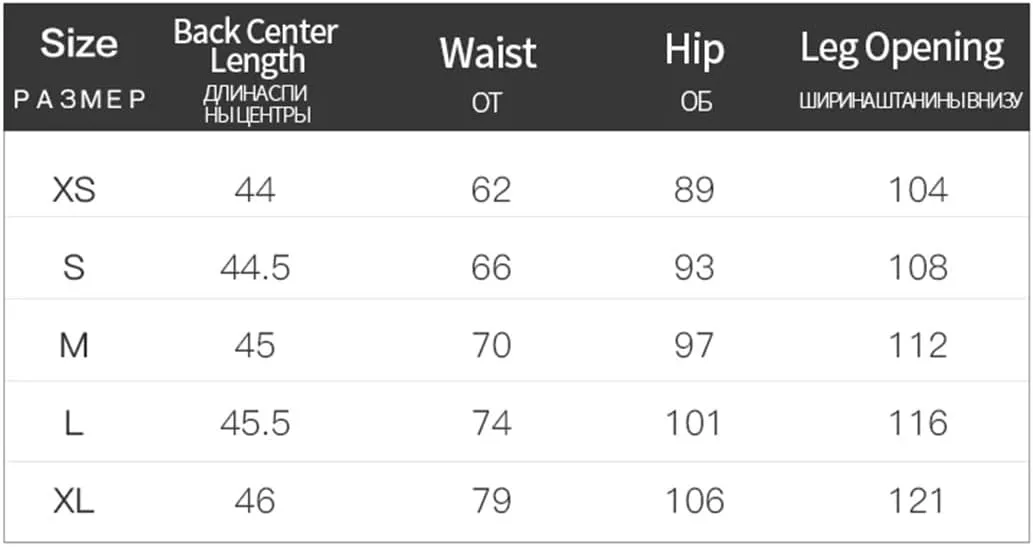Select back length value 44.5
The height and width of the screenshot is (547, 1033).
[255, 268]
